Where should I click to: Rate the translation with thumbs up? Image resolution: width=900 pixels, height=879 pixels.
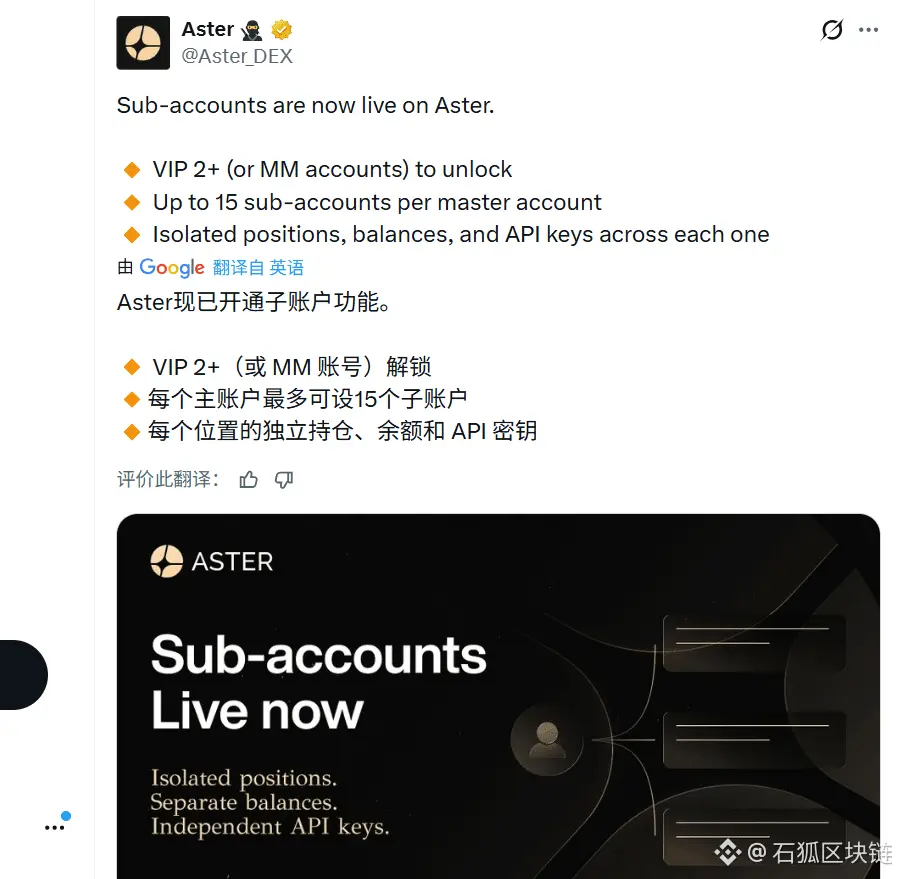point(249,479)
